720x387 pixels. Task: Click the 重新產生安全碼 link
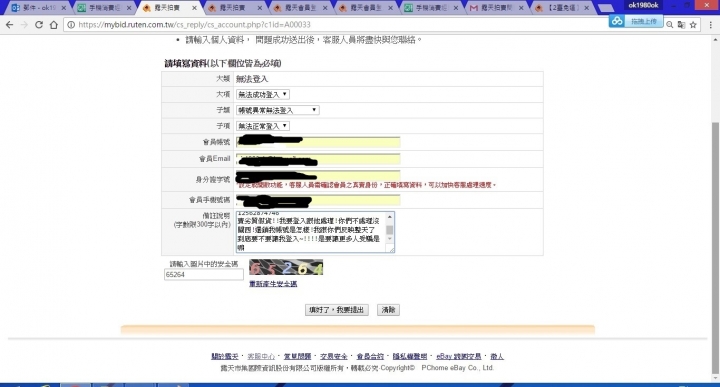point(273,284)
